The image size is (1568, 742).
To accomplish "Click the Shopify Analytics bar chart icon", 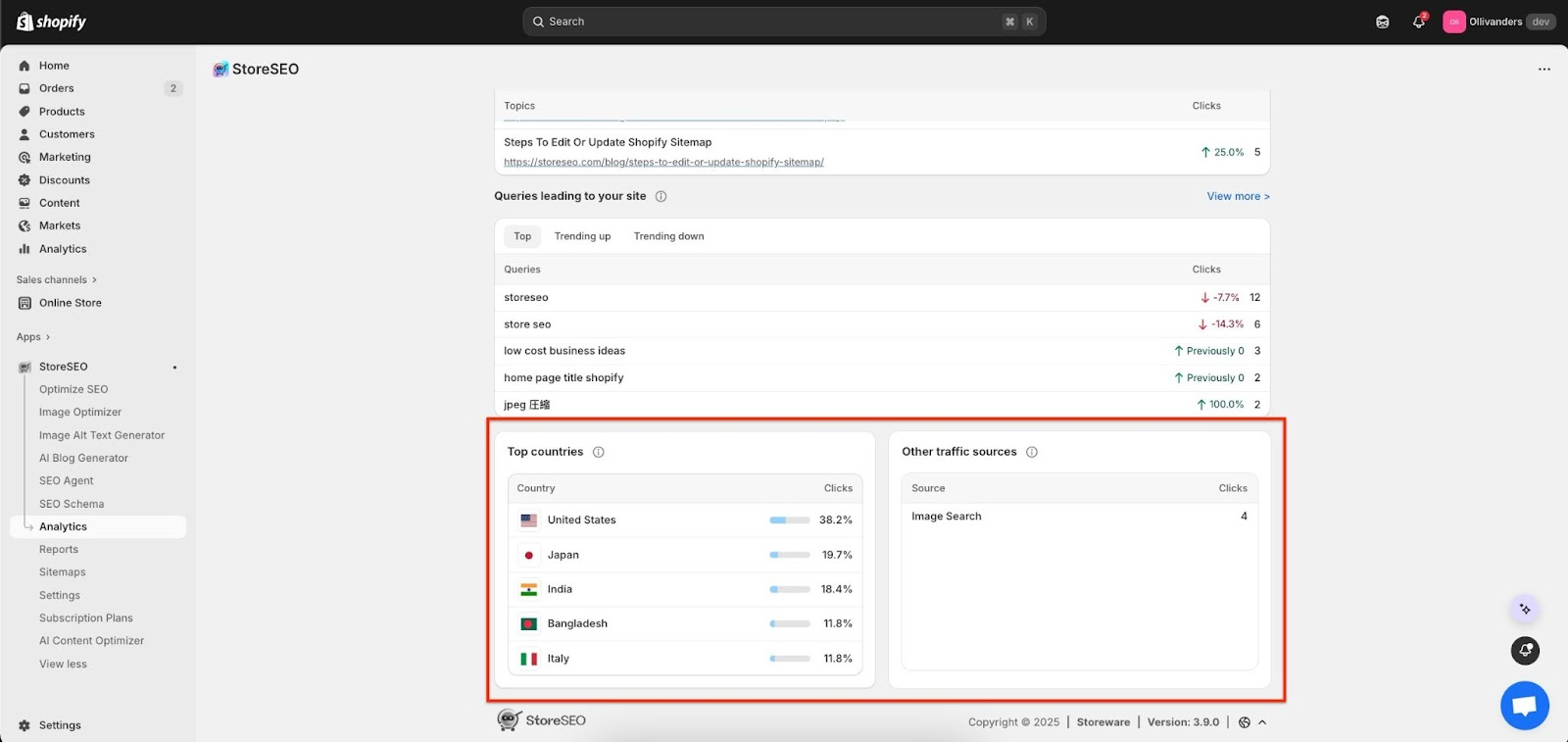I will click(x=24, y=249).
